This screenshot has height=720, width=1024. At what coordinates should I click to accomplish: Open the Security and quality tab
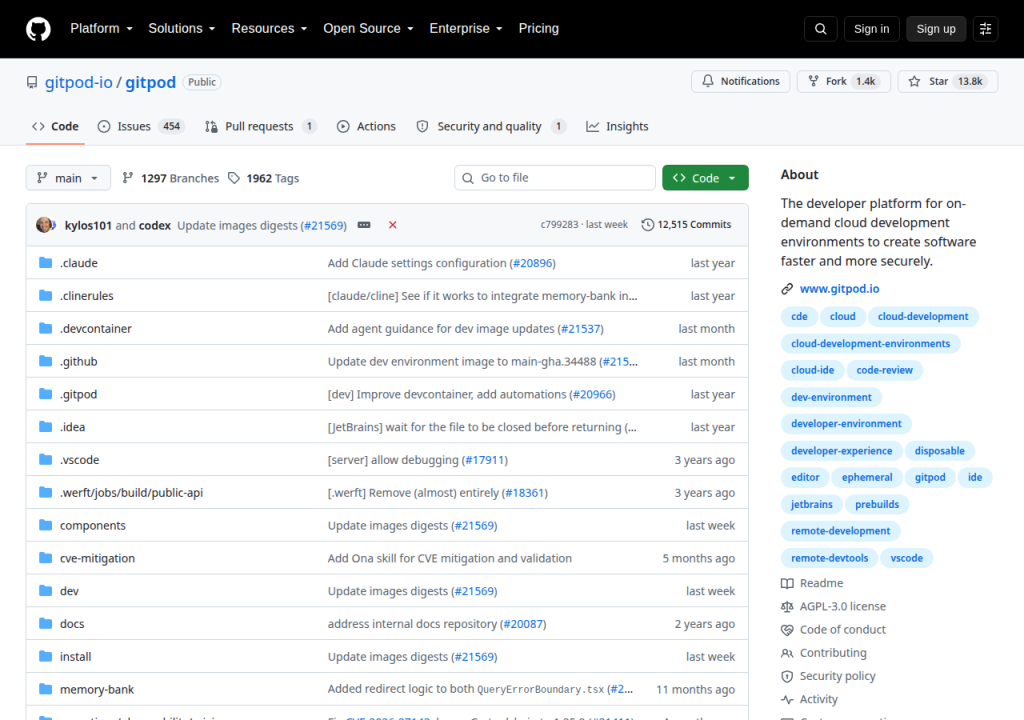[491, 126]
